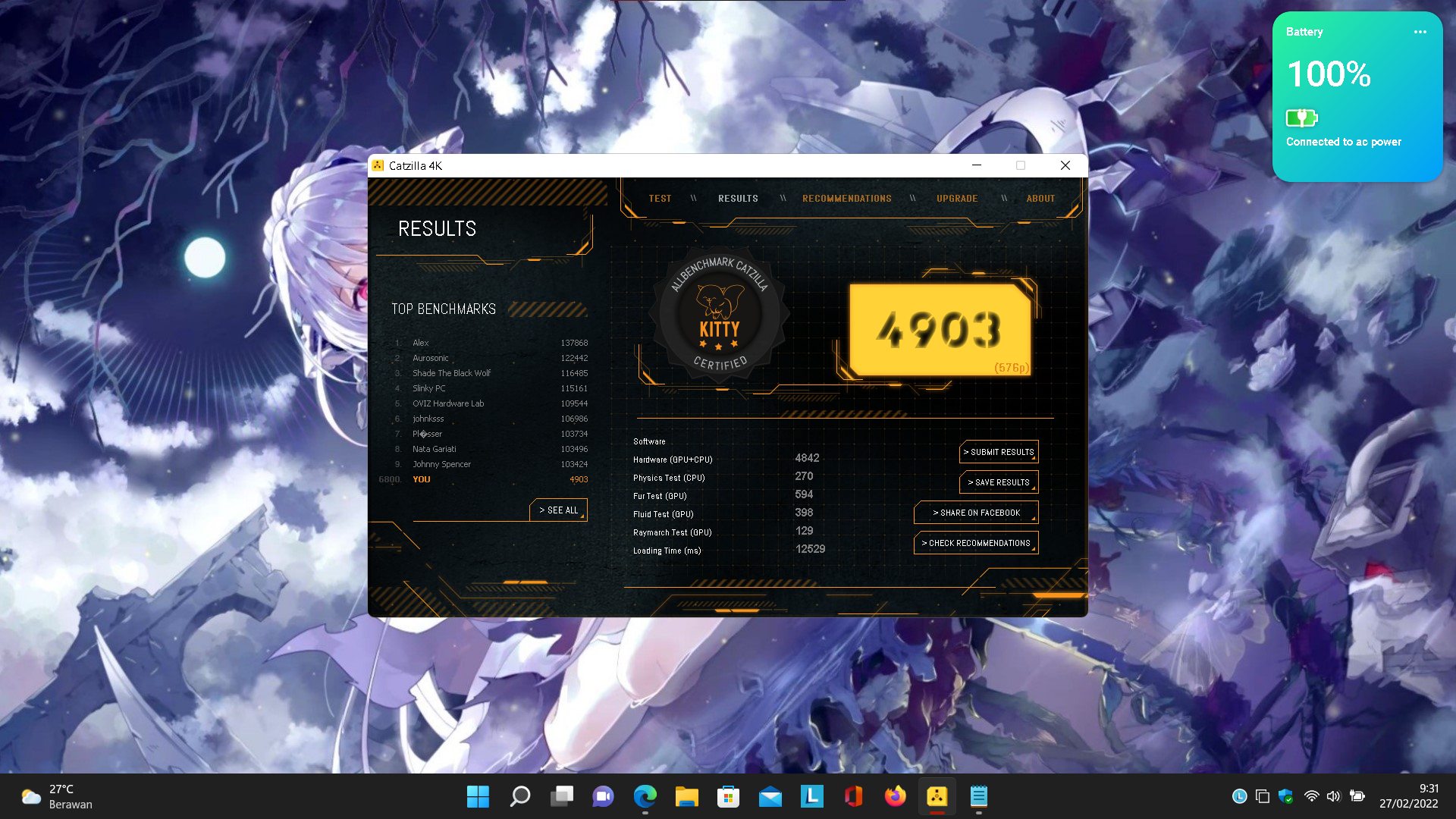Open the volume control

click(1334, 796)
